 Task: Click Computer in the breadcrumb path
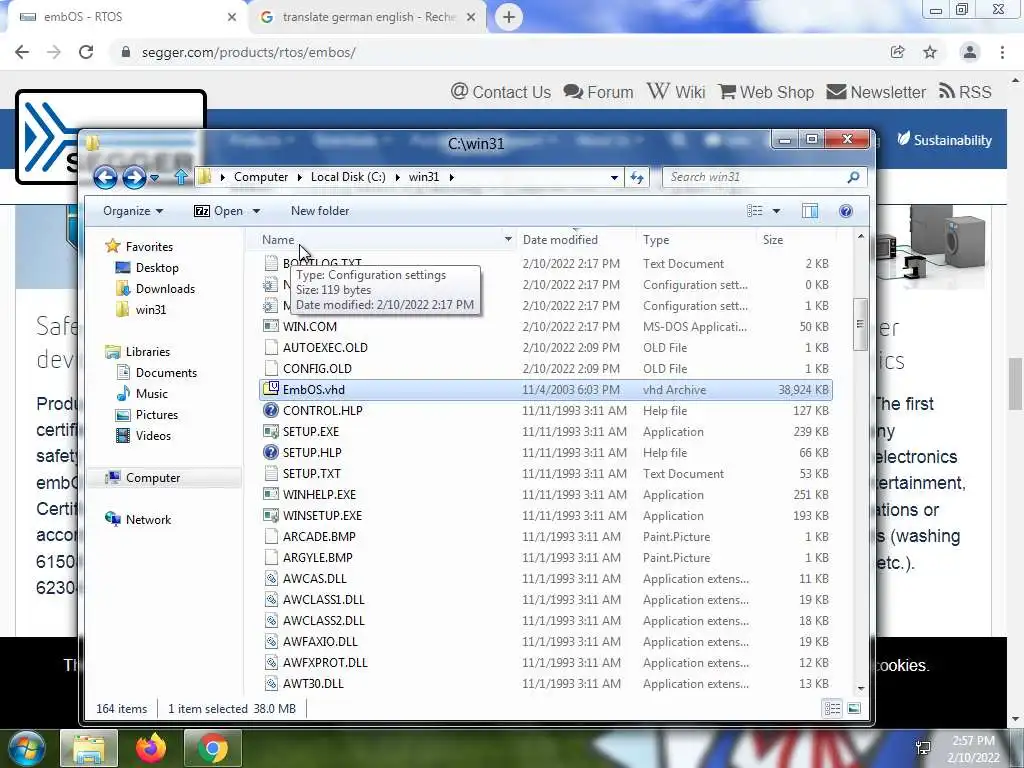tap(261, 177)
